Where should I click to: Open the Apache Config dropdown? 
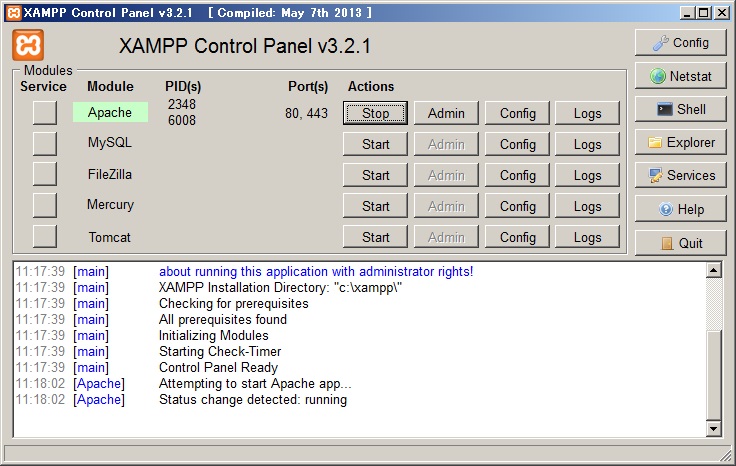(517, 113)
